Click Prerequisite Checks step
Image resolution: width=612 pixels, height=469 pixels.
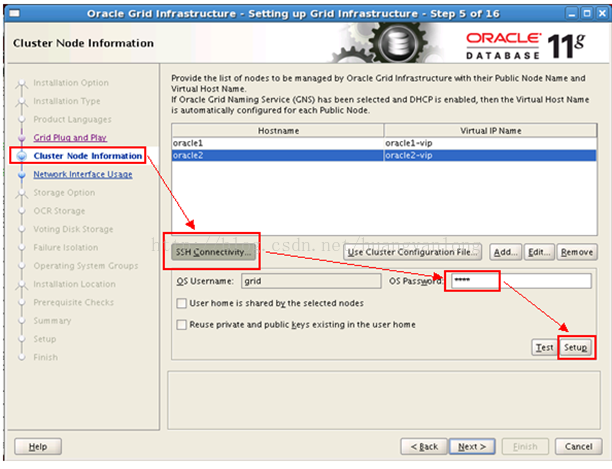73,302
